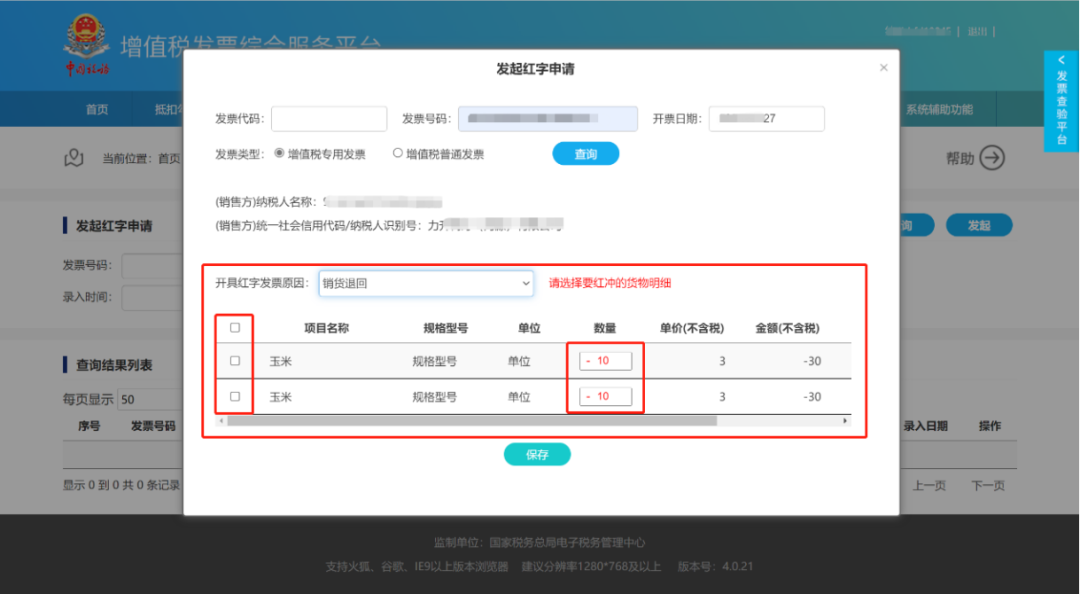This screenshot has height=594, width=1080.
Task: Select 增值税专用发票 radio button
Action: click(279, 154)
